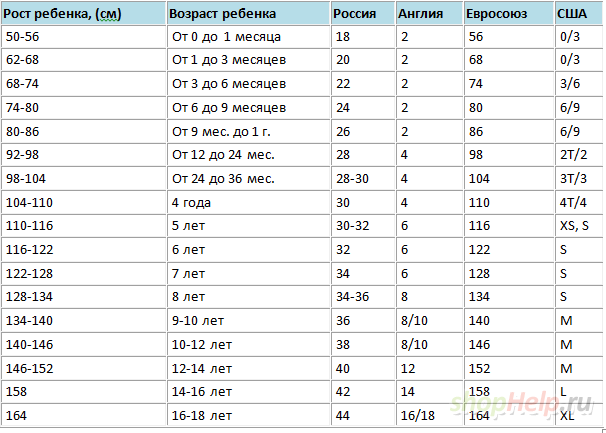
Task: Select the 'От 0 до 1 месяца' cell
Action: [249, 37]
